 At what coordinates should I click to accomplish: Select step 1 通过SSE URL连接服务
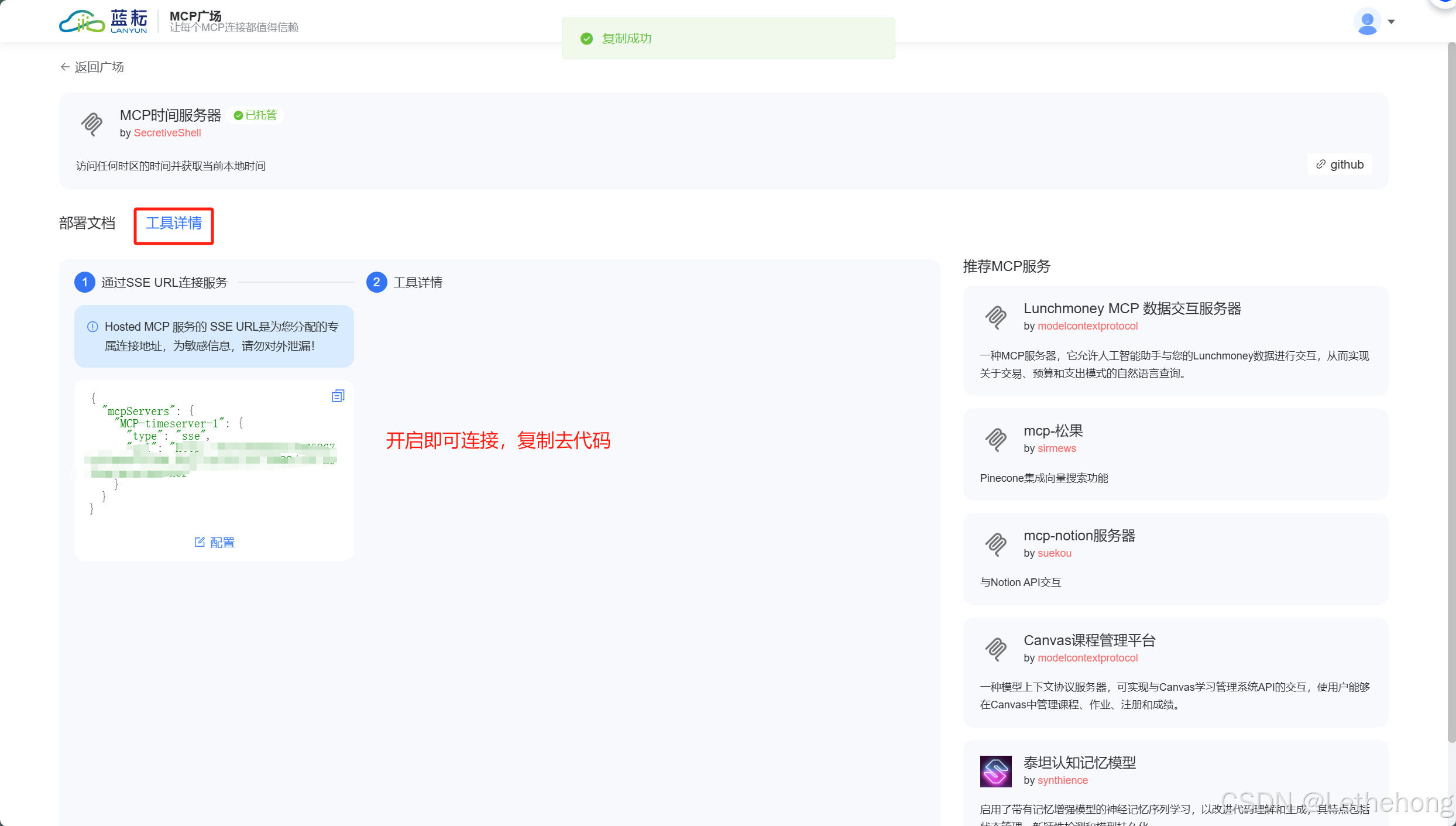pyautogui.click(x=151, y=283)
